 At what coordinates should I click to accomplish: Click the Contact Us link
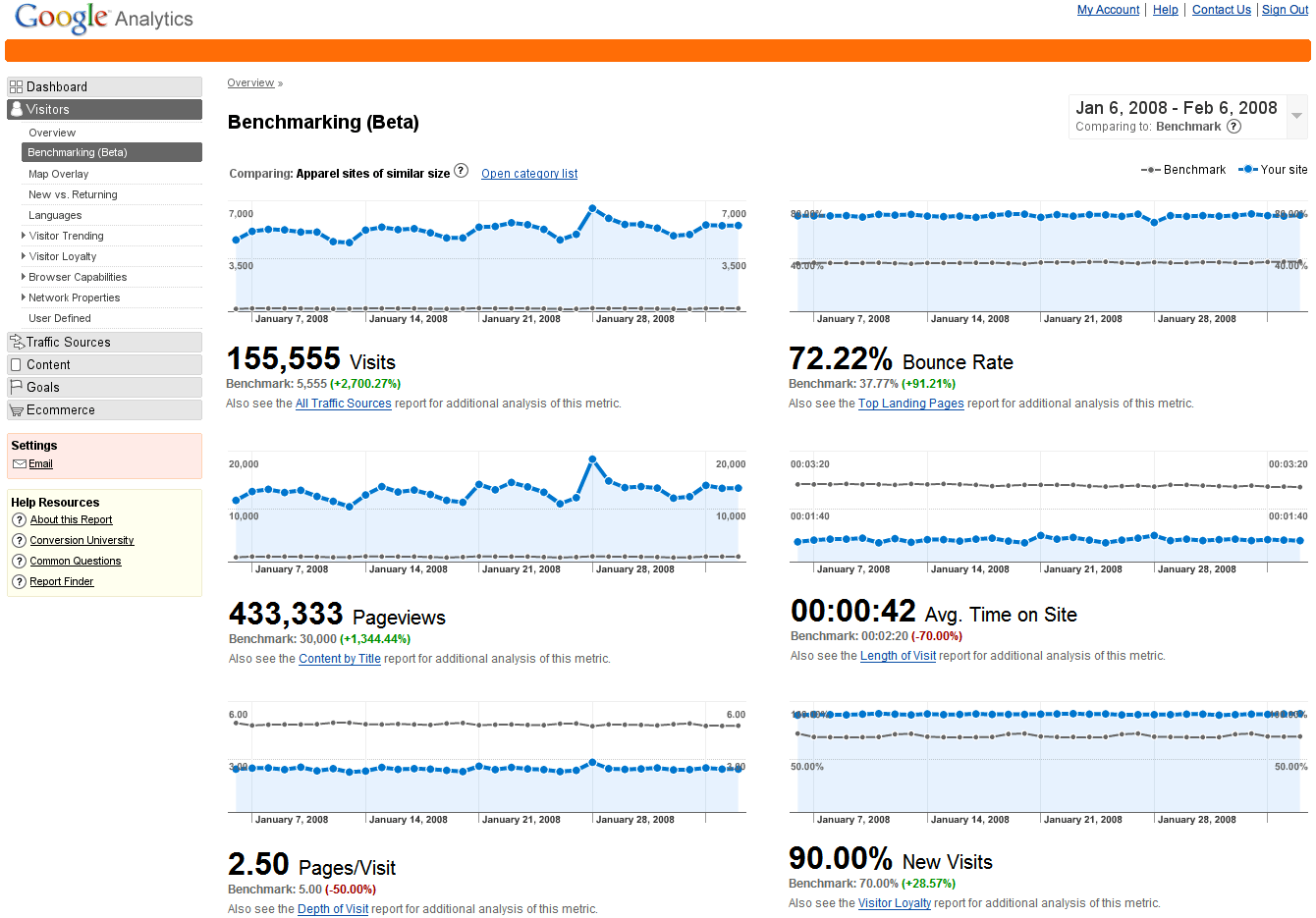coord(1222,10)
